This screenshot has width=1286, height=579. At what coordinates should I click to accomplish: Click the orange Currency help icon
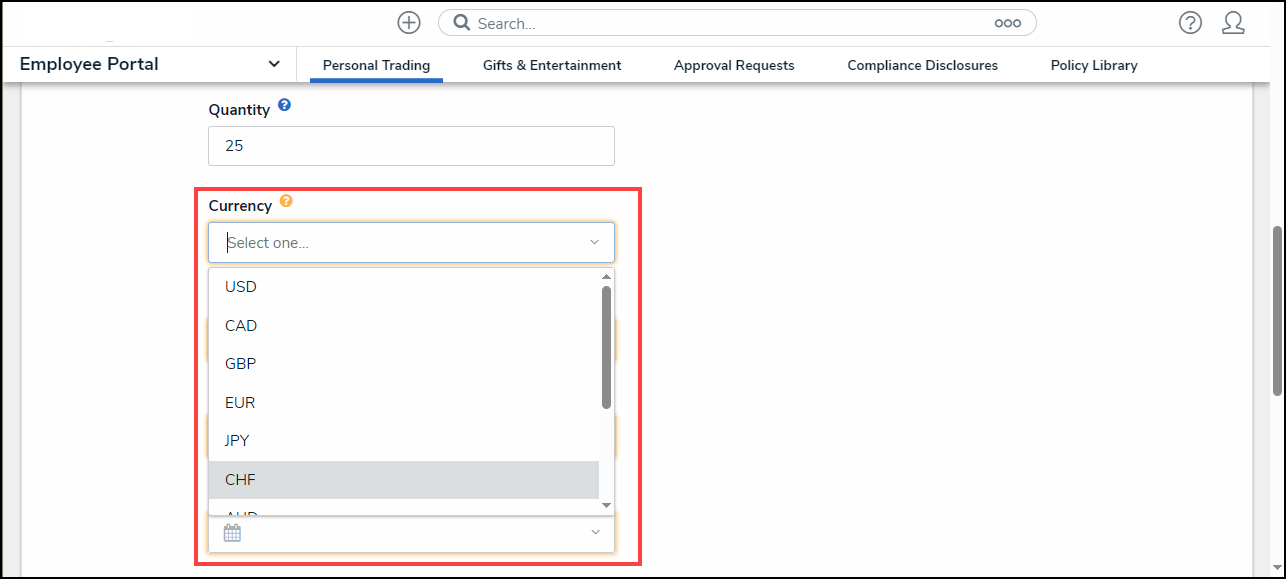pos(286,201)
